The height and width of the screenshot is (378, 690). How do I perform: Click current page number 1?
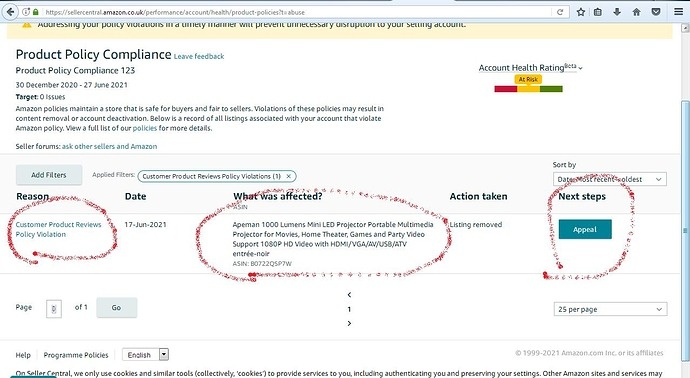(349, 309)
